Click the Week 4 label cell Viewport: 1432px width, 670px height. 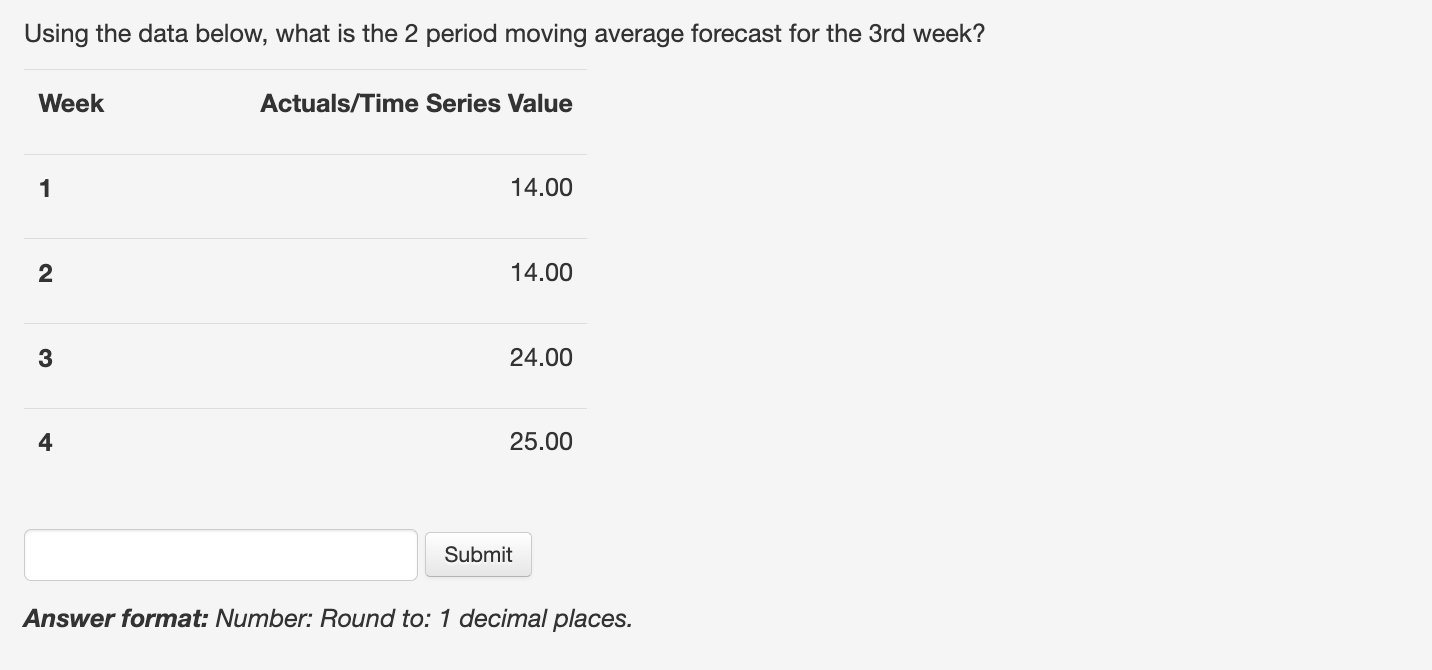pyautogui.click(x=44, y=441)
